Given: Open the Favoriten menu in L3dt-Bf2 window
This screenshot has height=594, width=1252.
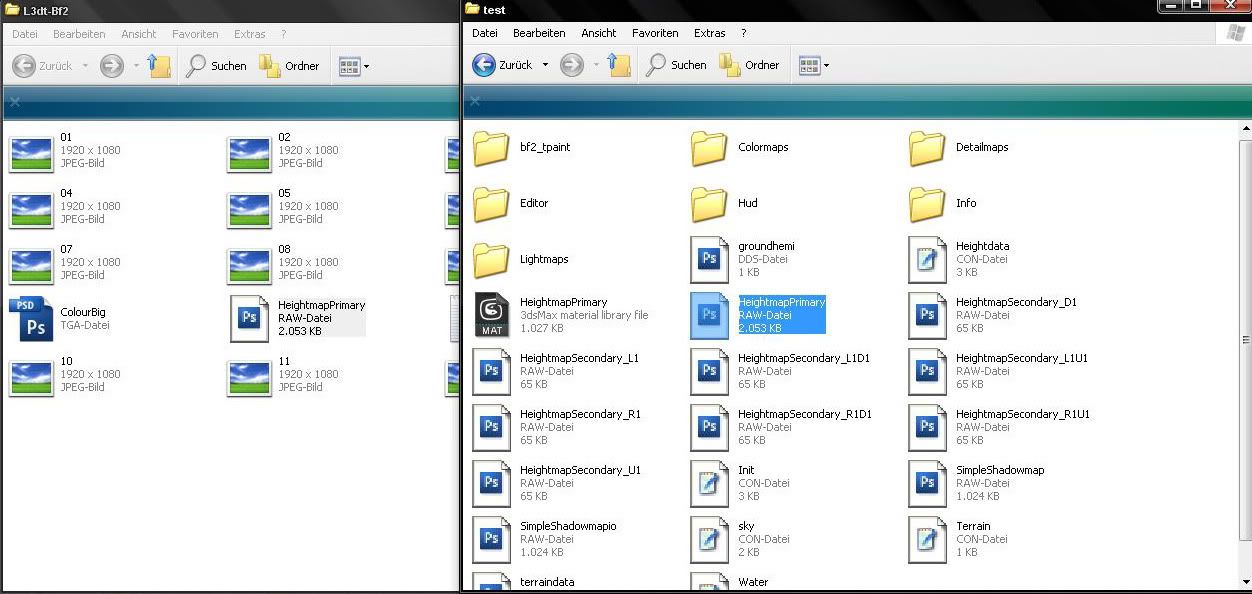Looking at the screenshot, I should tap(195, 34).
